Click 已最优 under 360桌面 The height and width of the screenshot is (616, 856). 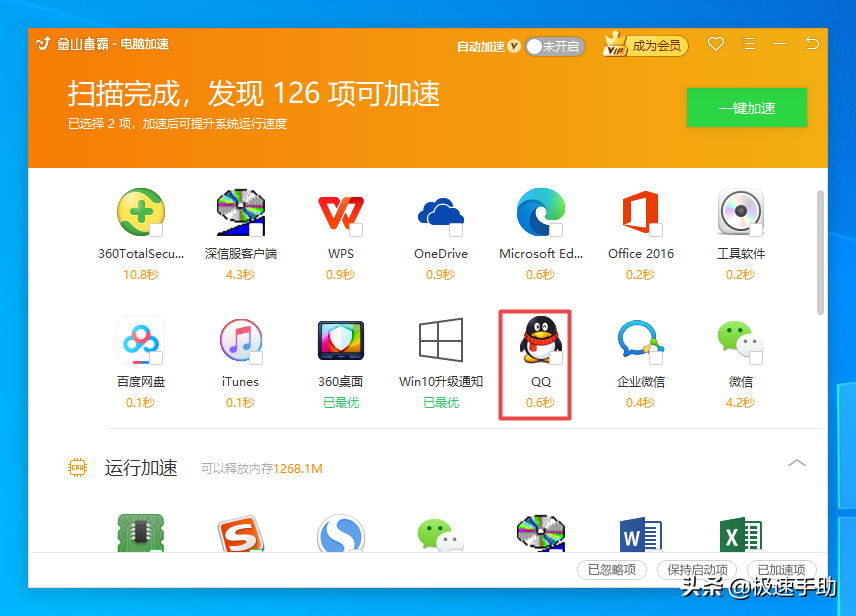pyautogui.click(x=341, y=402)
